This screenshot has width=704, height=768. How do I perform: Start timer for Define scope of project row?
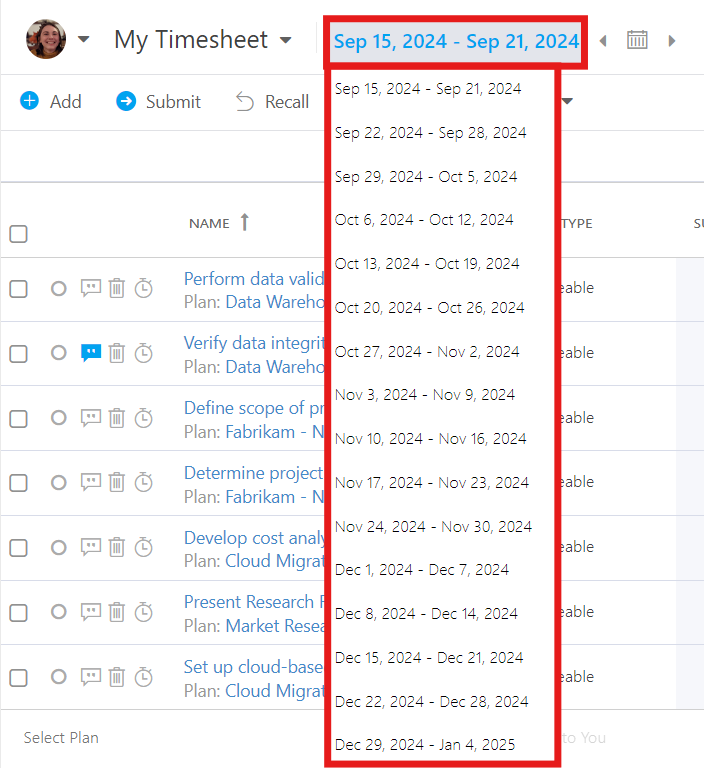point(144,418)
